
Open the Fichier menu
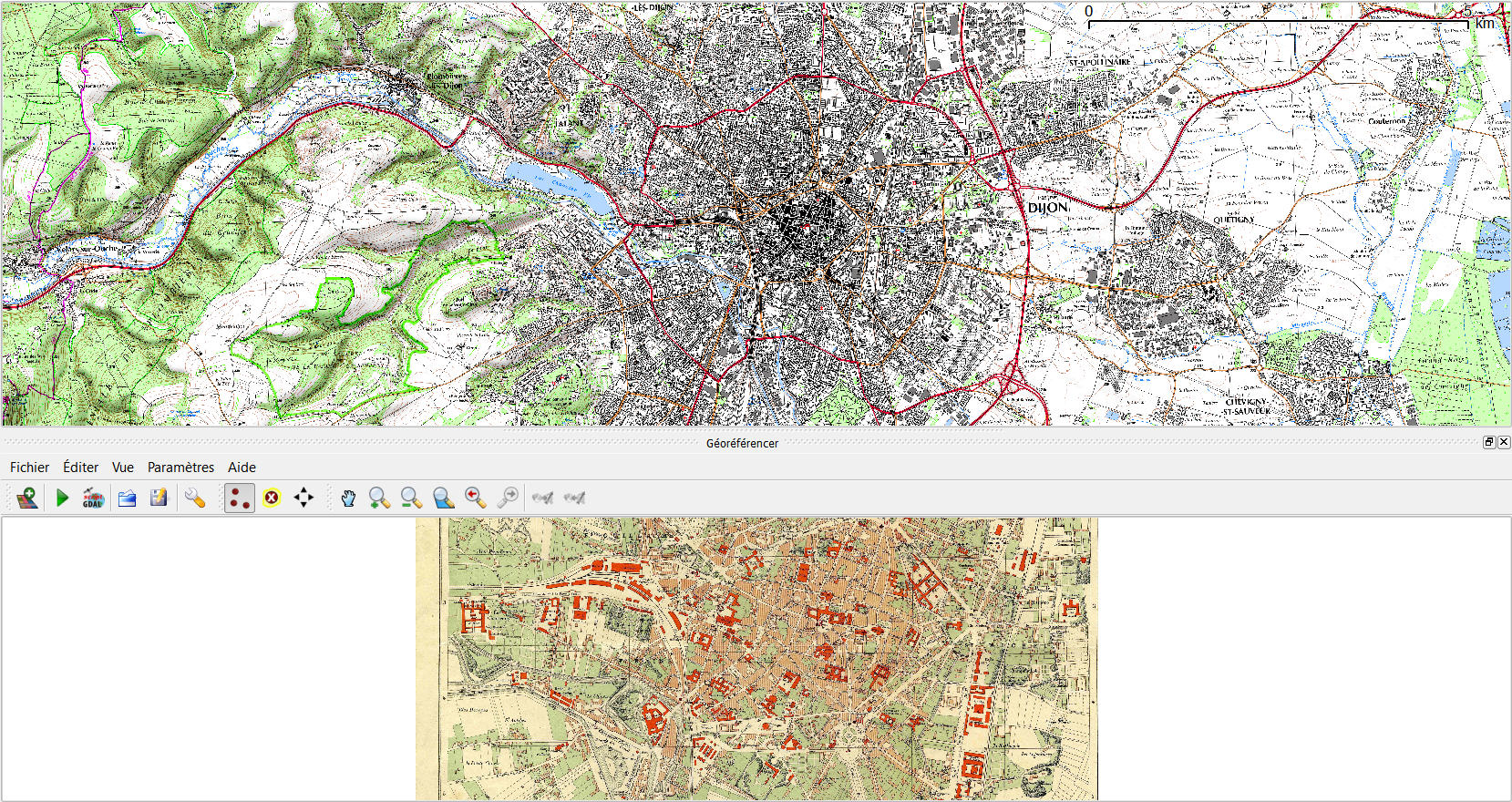pos(29,467)
